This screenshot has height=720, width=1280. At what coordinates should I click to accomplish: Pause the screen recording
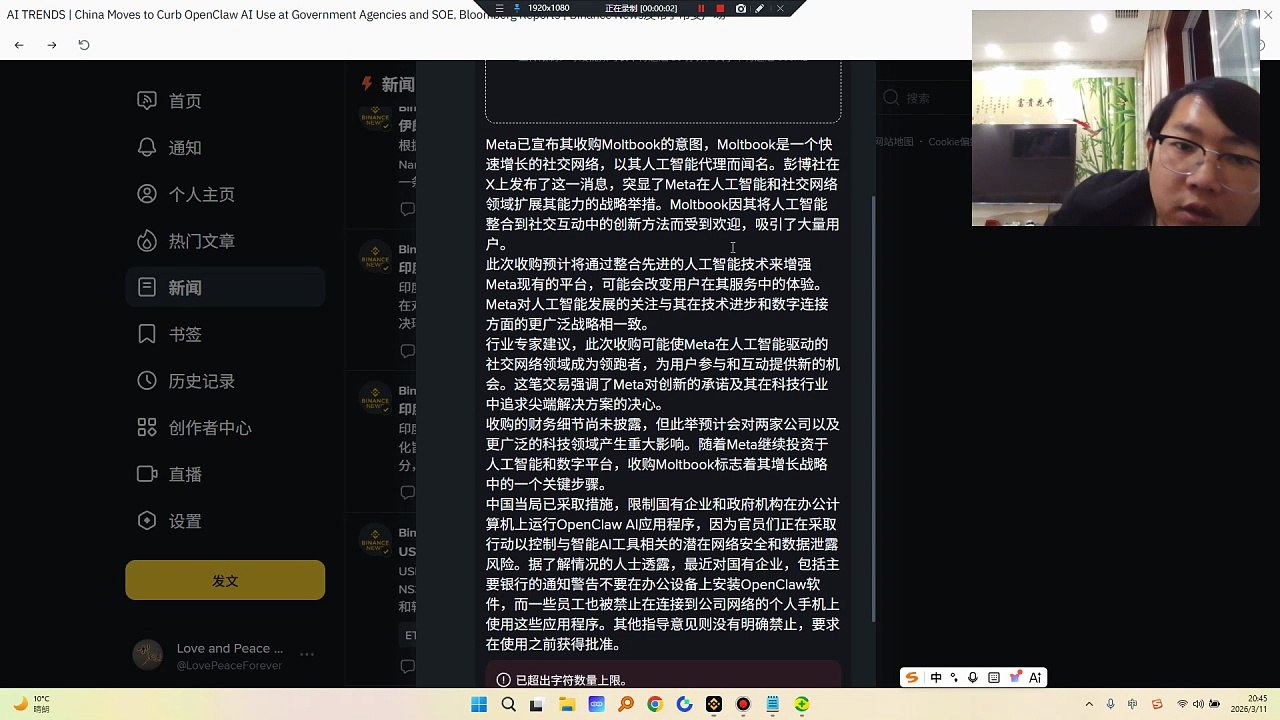pos(701,8)
